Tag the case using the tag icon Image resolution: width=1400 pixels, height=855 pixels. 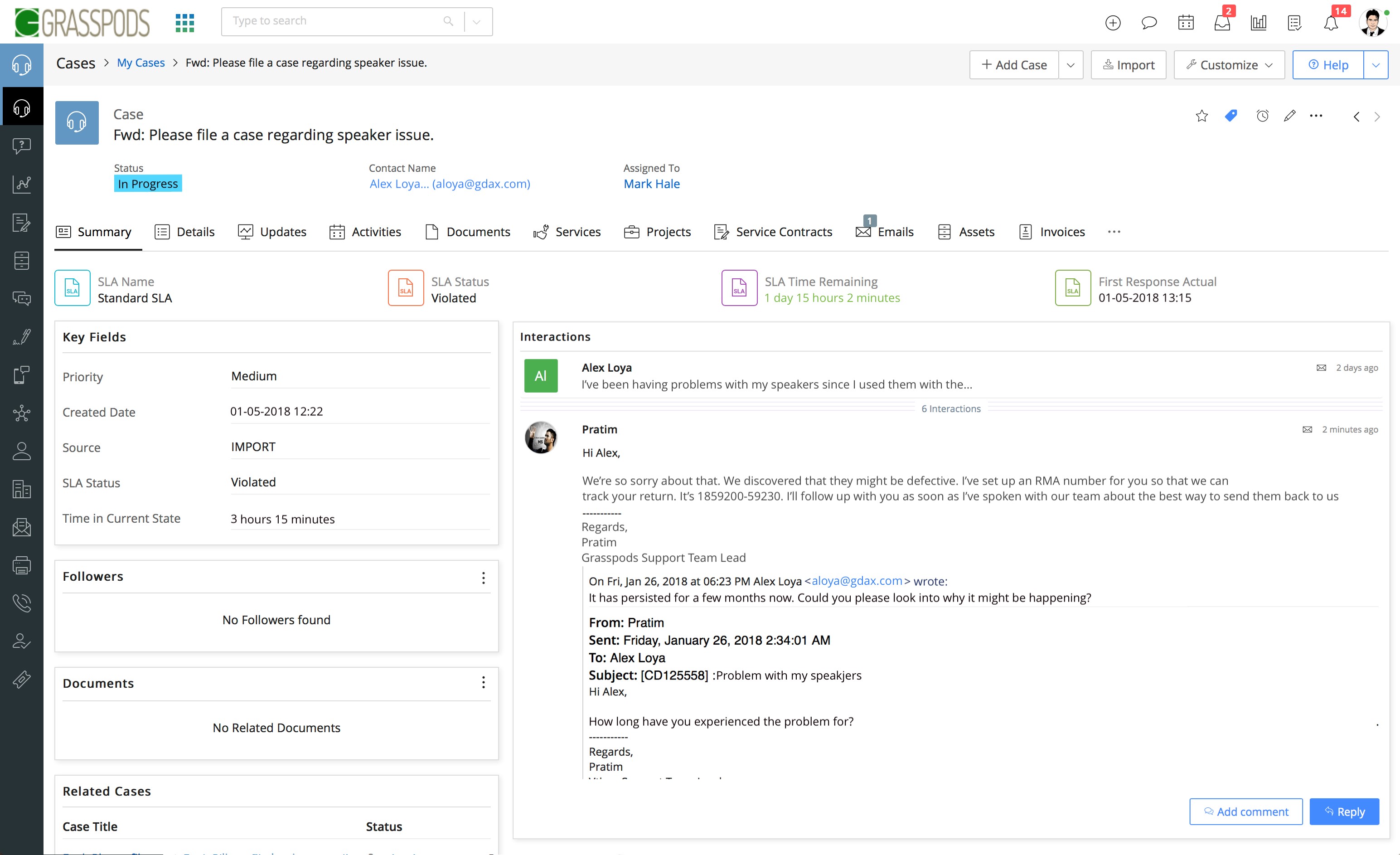tap(1231, 116)
